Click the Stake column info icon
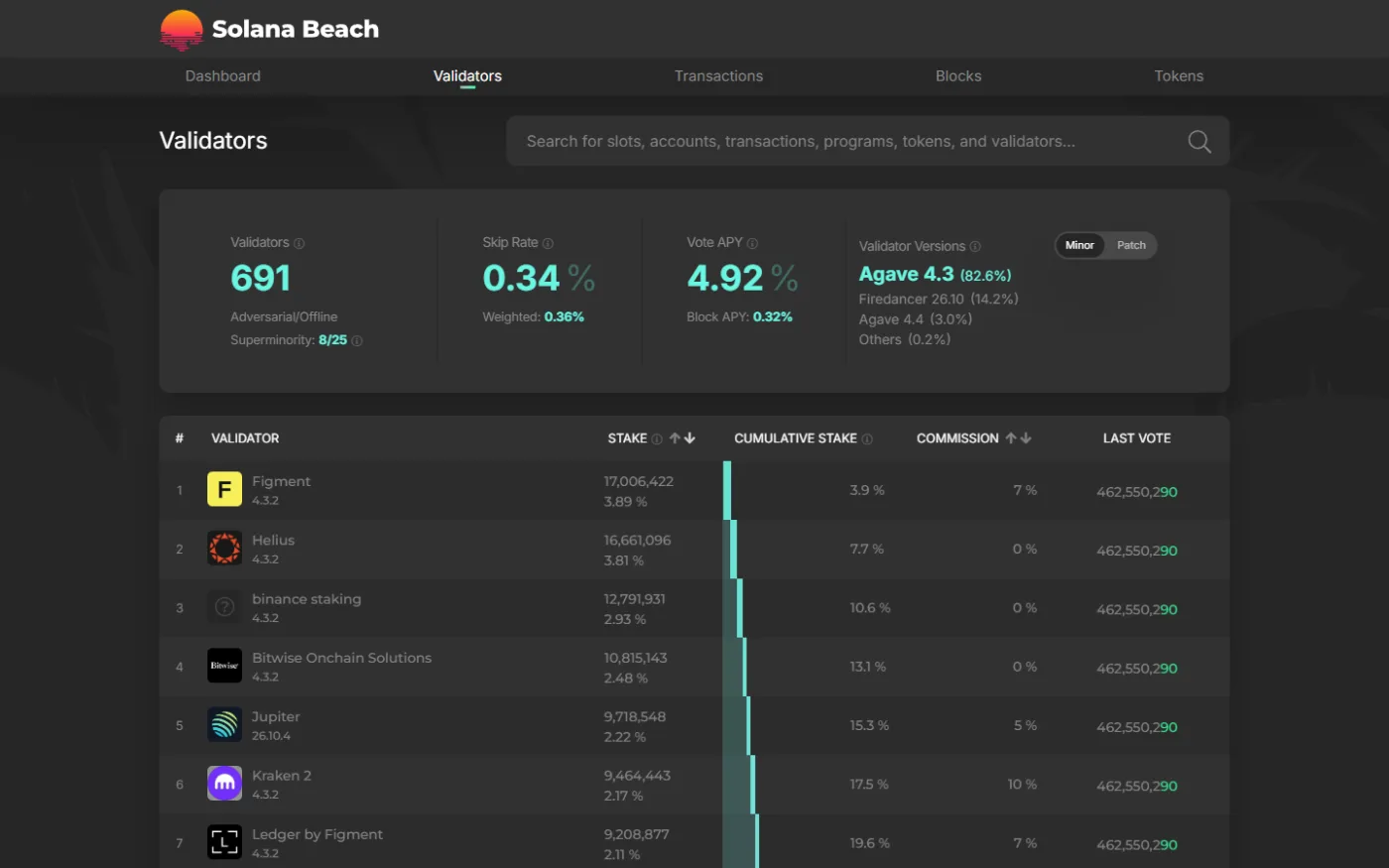The height and width of the screenshot is (868, 1389). tap(657, 438)
